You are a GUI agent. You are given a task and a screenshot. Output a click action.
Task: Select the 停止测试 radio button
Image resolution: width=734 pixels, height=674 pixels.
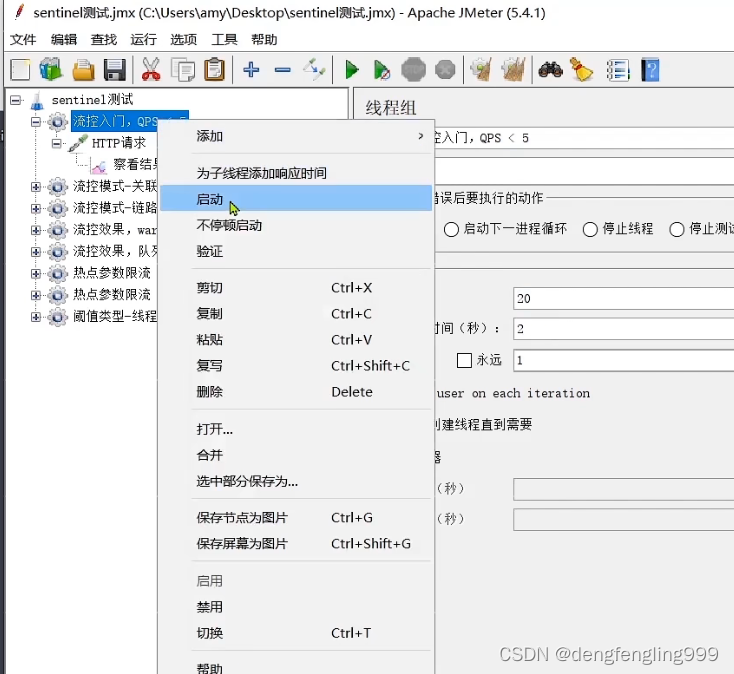tap(676, 229)
